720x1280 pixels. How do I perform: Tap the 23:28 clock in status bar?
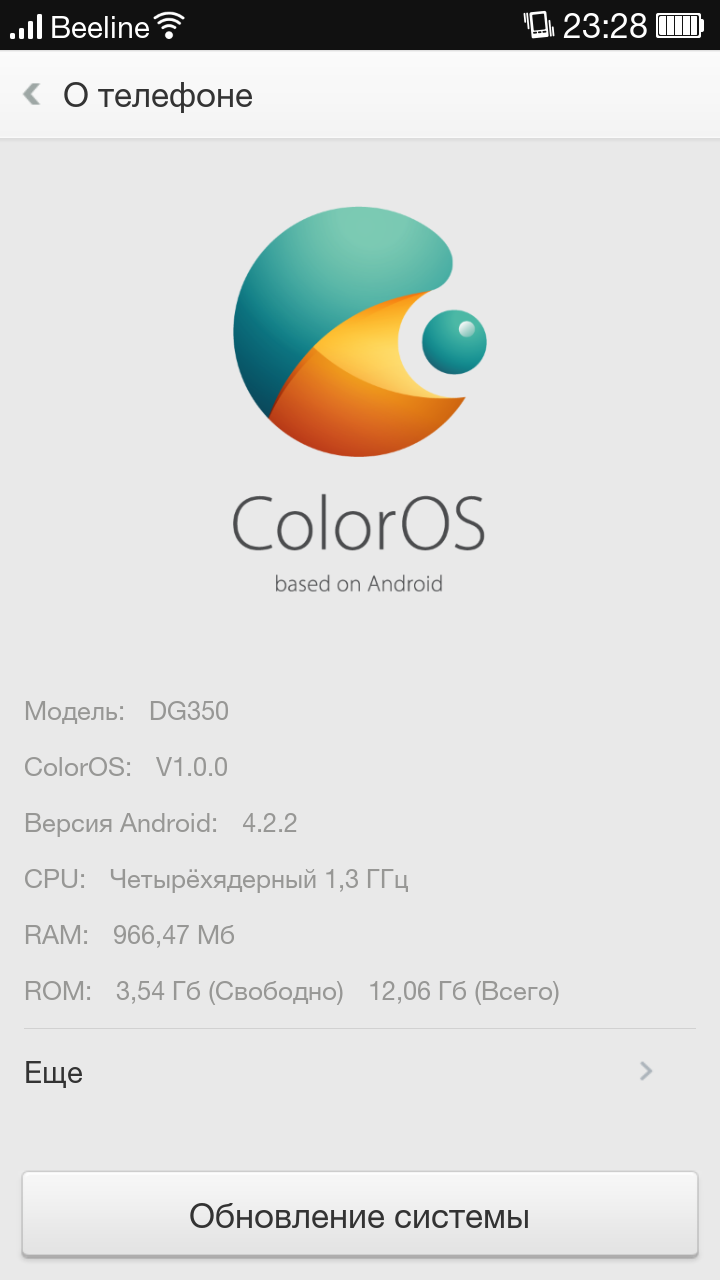click(x=605, y=26)
